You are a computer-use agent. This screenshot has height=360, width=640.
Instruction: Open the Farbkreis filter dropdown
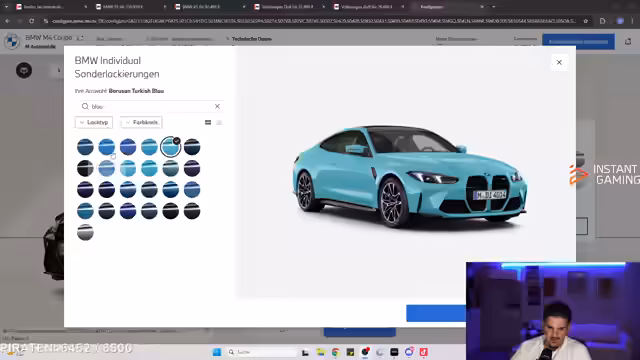click(x=142, y=122)
